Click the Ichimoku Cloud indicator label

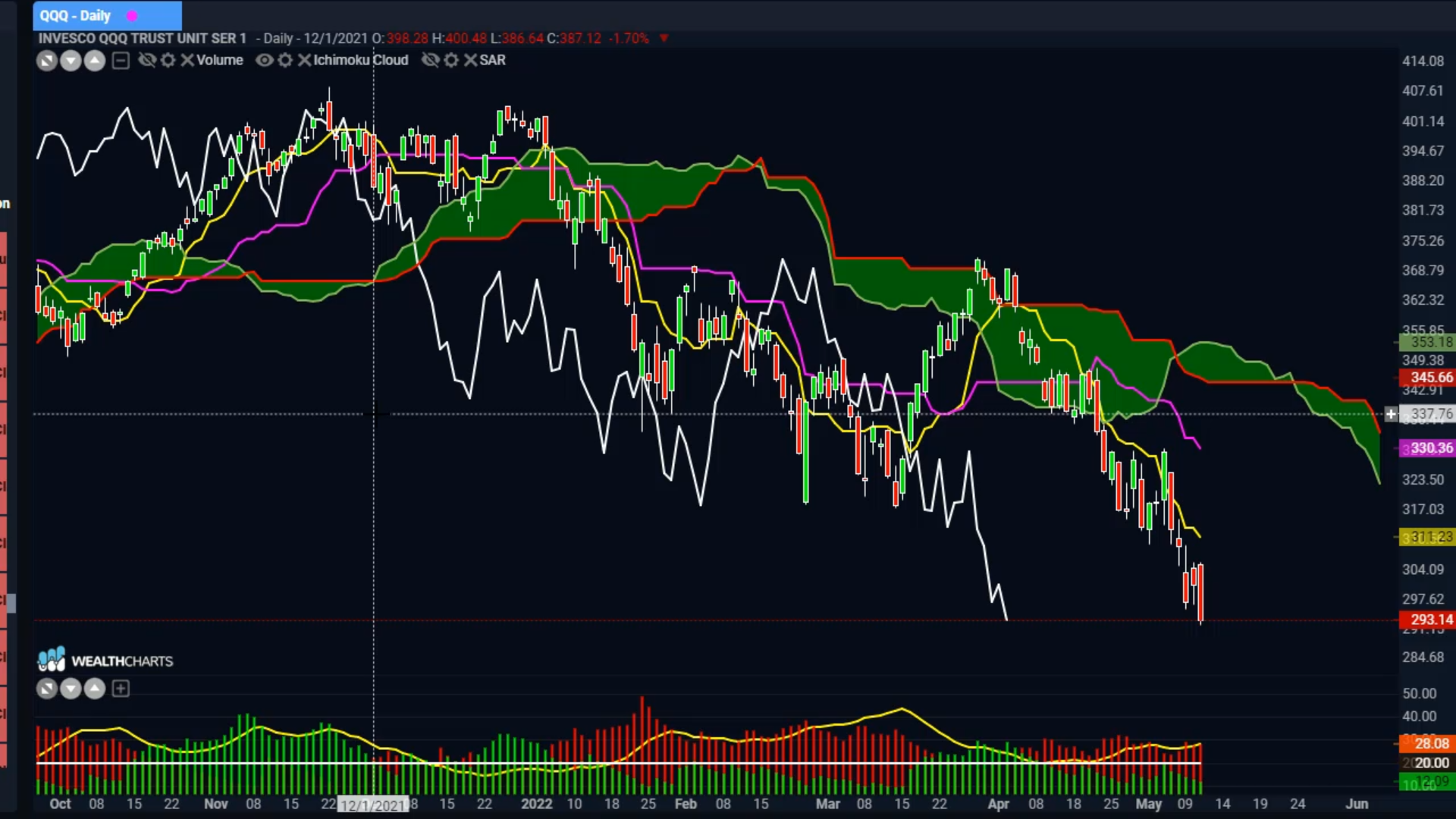(361, 60)
